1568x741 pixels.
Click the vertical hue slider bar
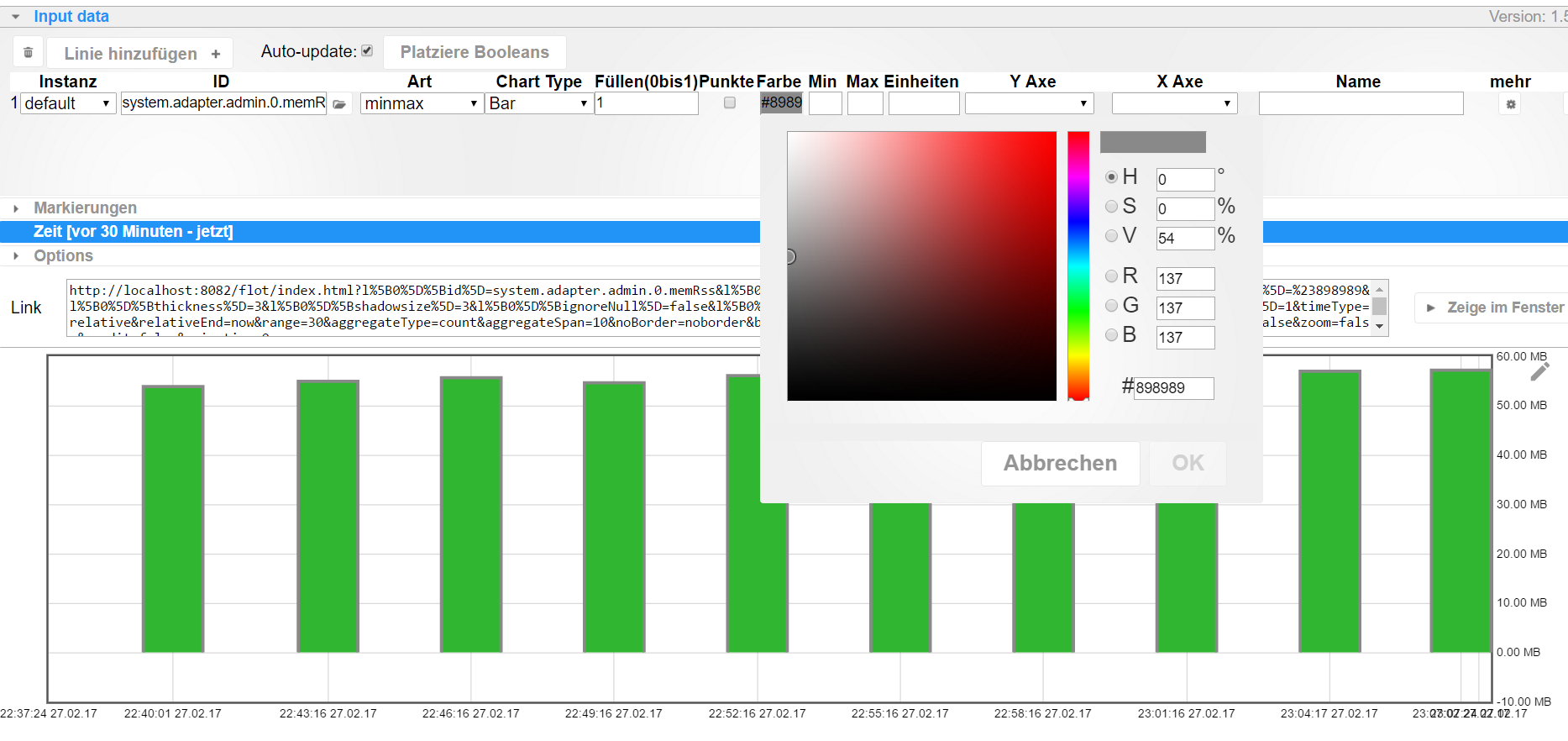pyautogui.click(x=1078, y=265)
